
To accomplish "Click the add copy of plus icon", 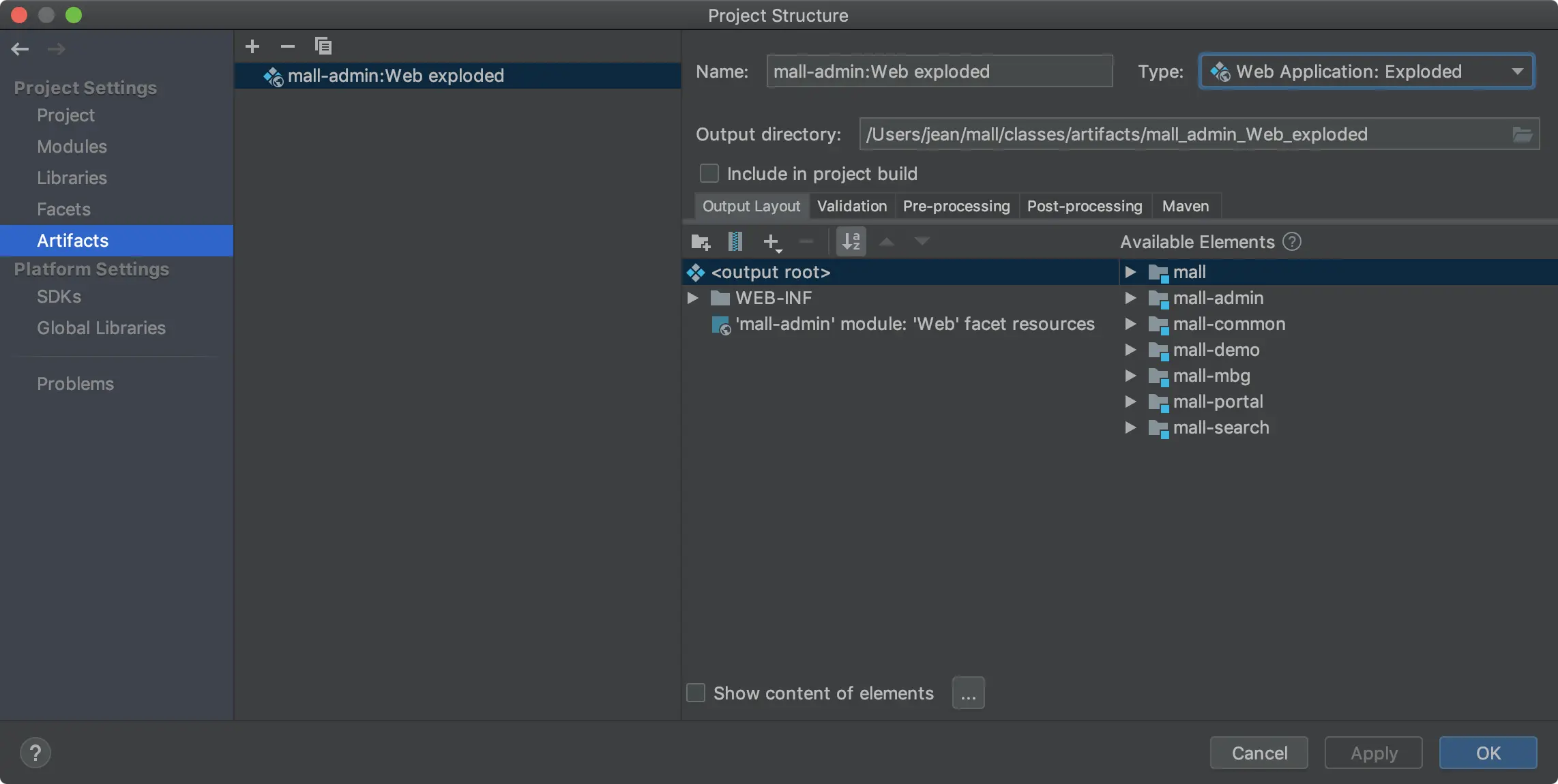I will point(771,242).
